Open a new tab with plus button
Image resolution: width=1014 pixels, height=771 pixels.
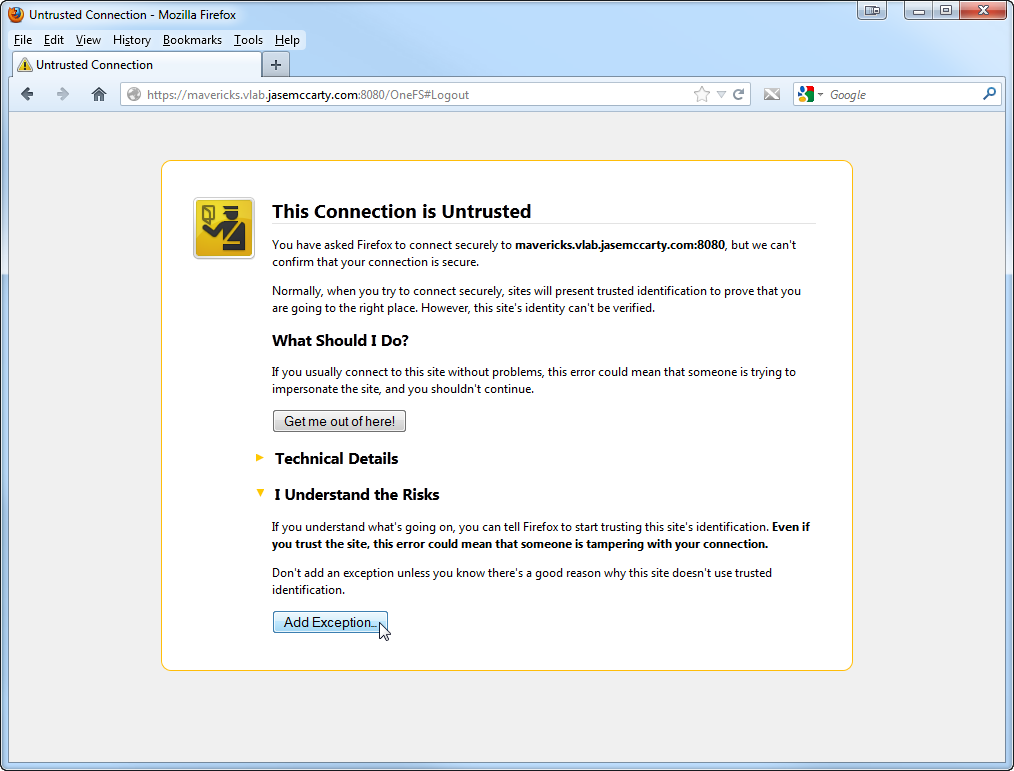point(276,65)
